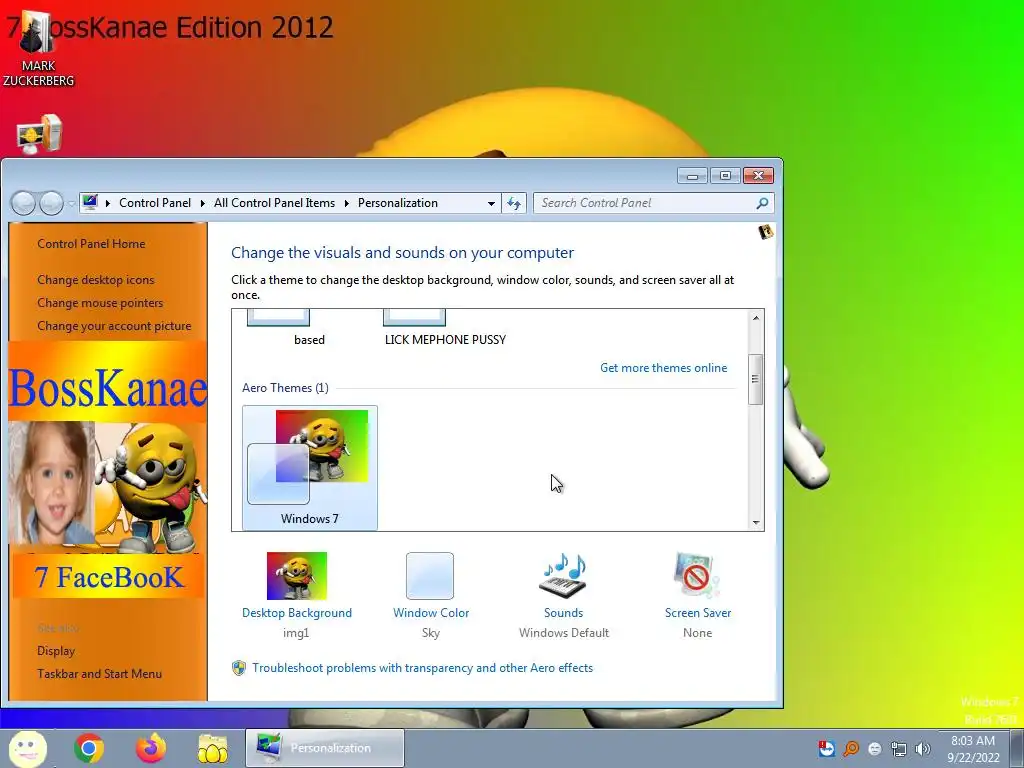Click the theme list scroll up arrow
The image size is (1024, 768).
(756, 318)
